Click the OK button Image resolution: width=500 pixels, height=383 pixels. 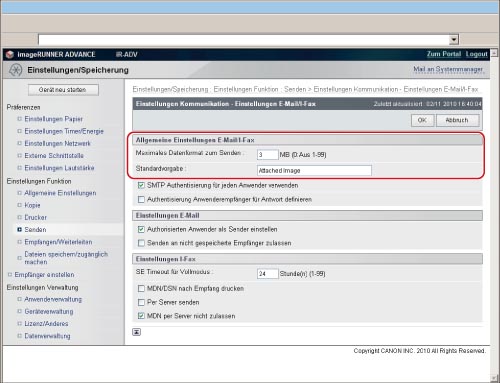422,120
